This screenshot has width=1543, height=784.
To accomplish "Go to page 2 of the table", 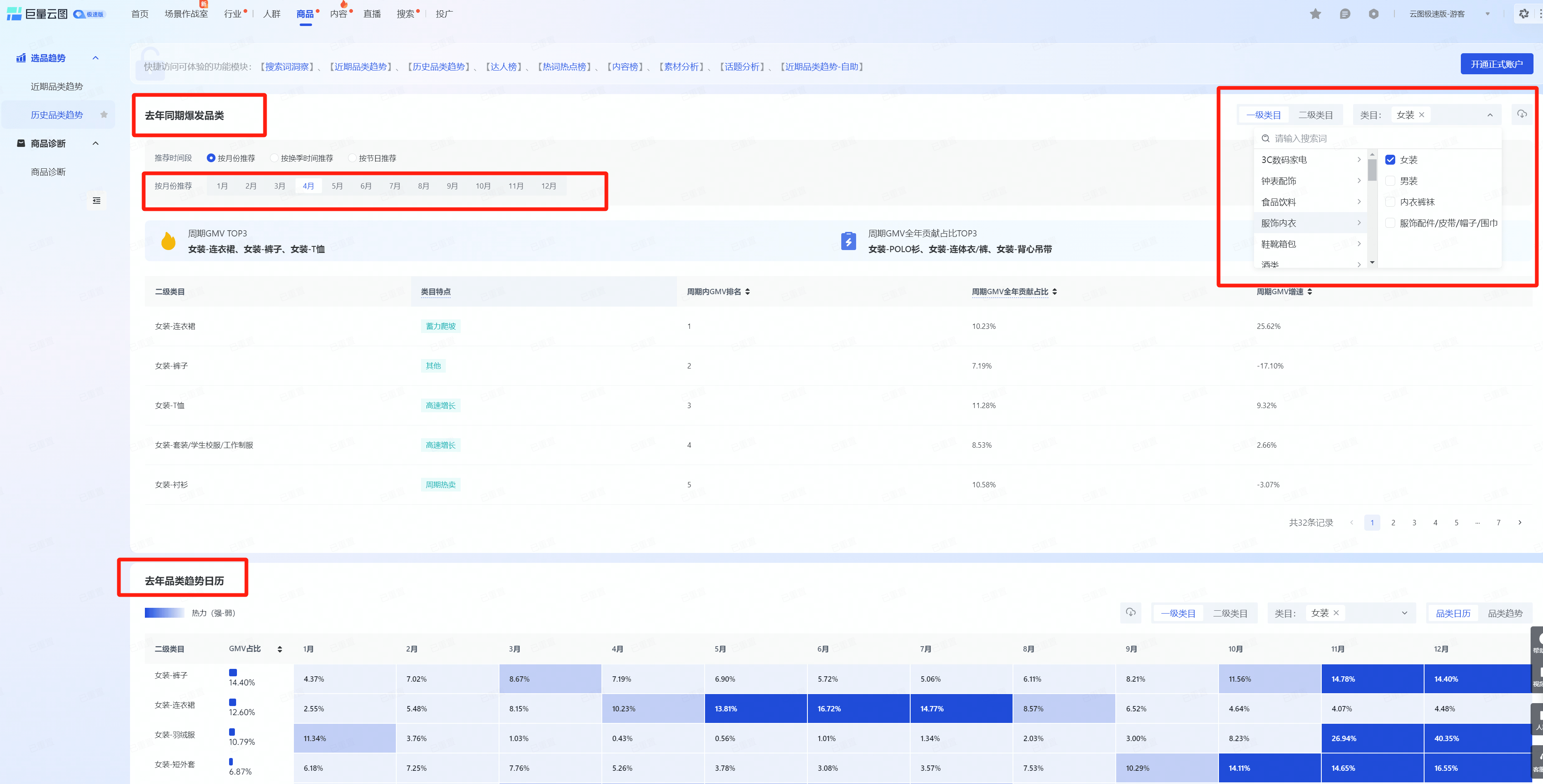I will (x=1393, y=522).
